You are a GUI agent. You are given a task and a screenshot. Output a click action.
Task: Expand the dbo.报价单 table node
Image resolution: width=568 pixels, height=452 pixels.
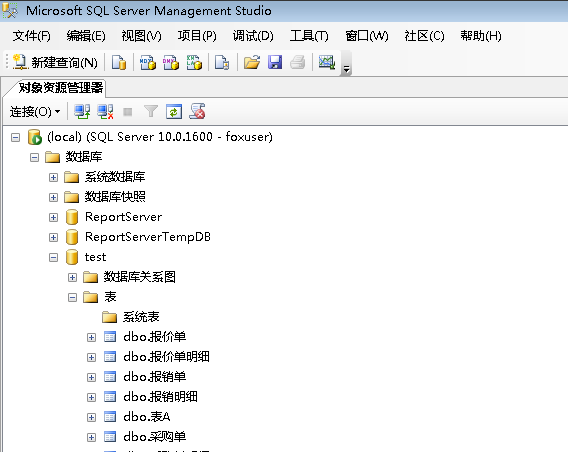click(x=91, y=338)
